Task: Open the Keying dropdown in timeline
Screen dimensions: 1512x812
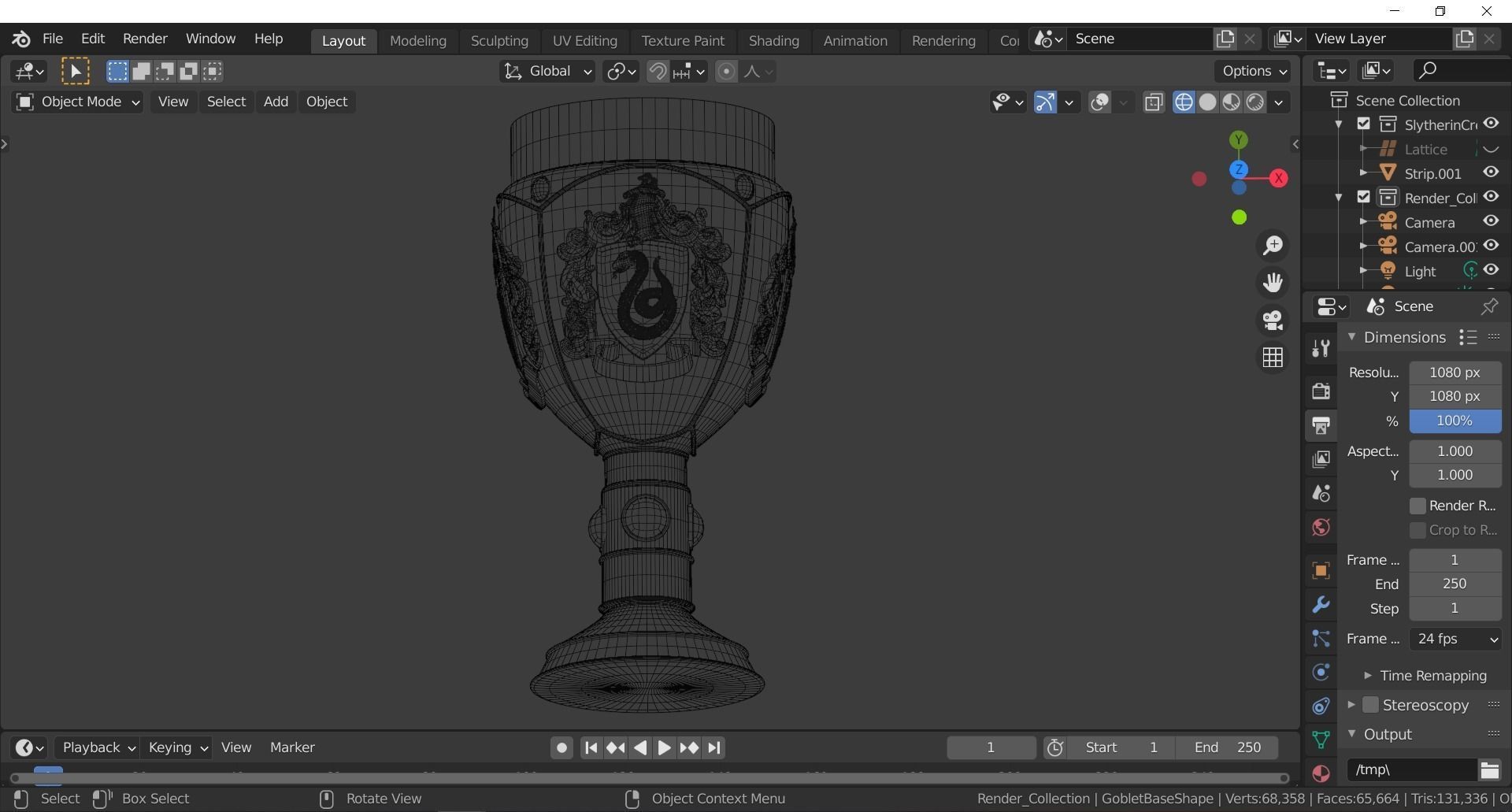Action: (178, 747)
